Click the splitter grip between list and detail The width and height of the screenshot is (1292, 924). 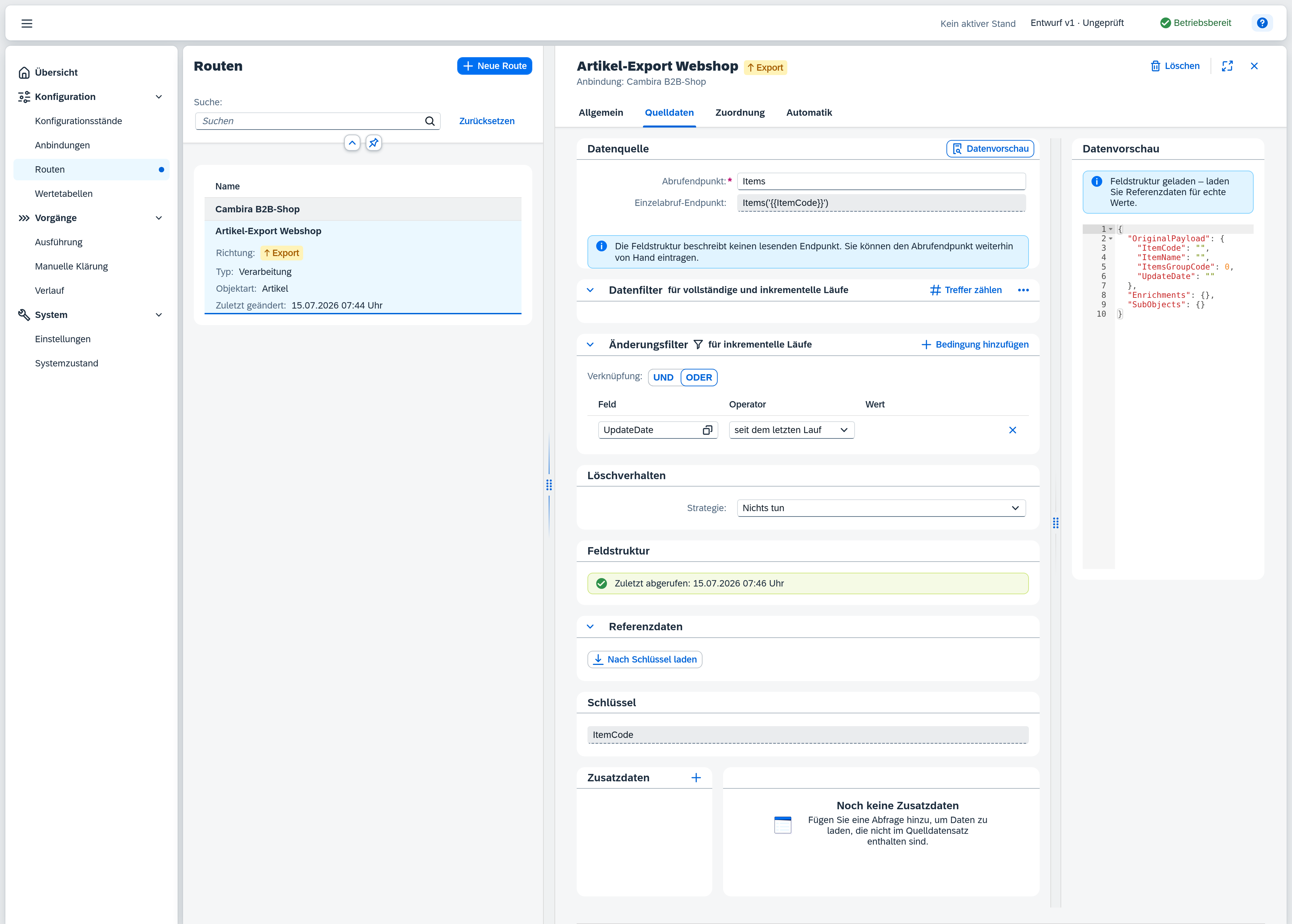click(548, 485)
